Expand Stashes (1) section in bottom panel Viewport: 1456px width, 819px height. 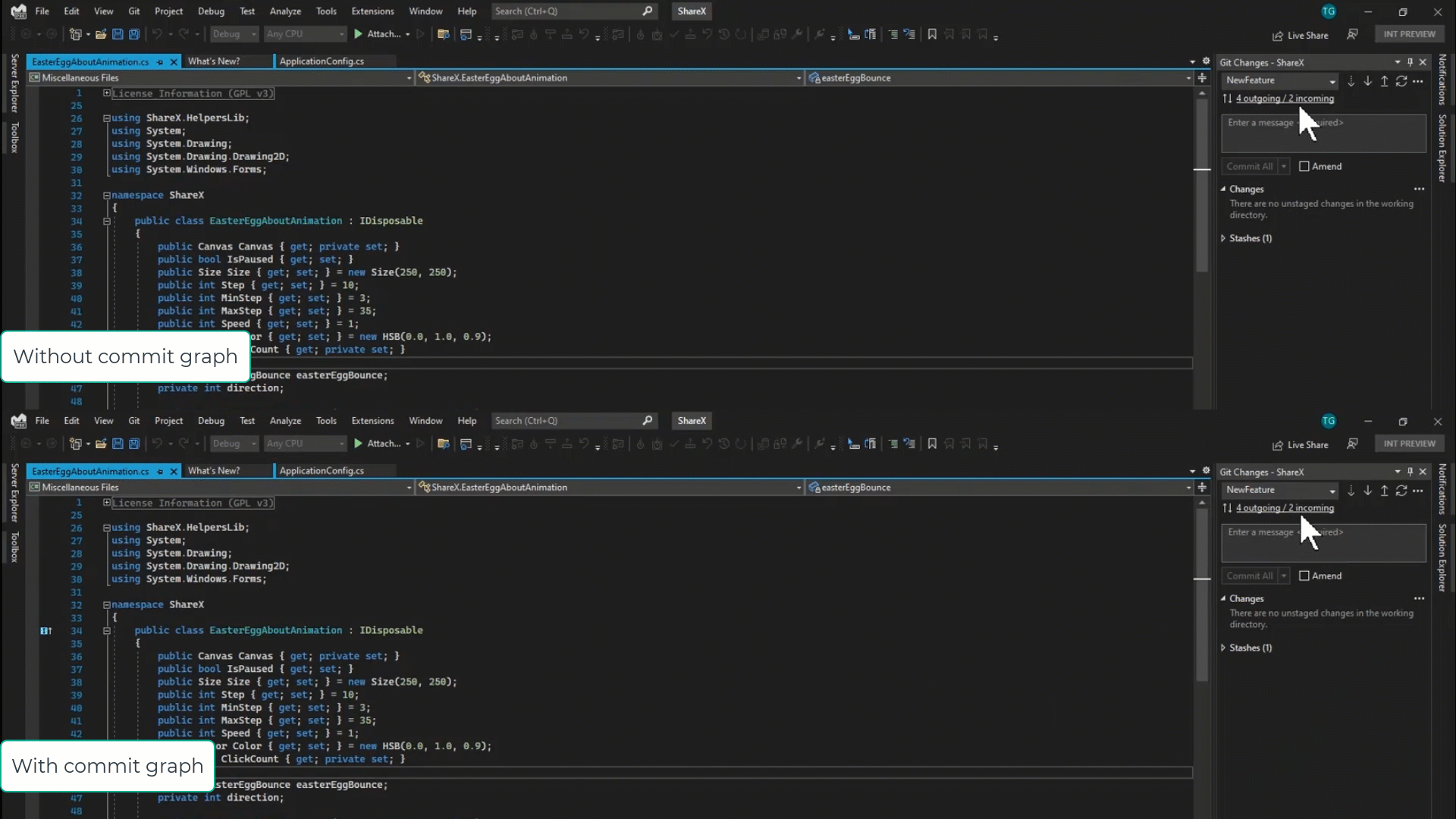tap(1223, 648)
